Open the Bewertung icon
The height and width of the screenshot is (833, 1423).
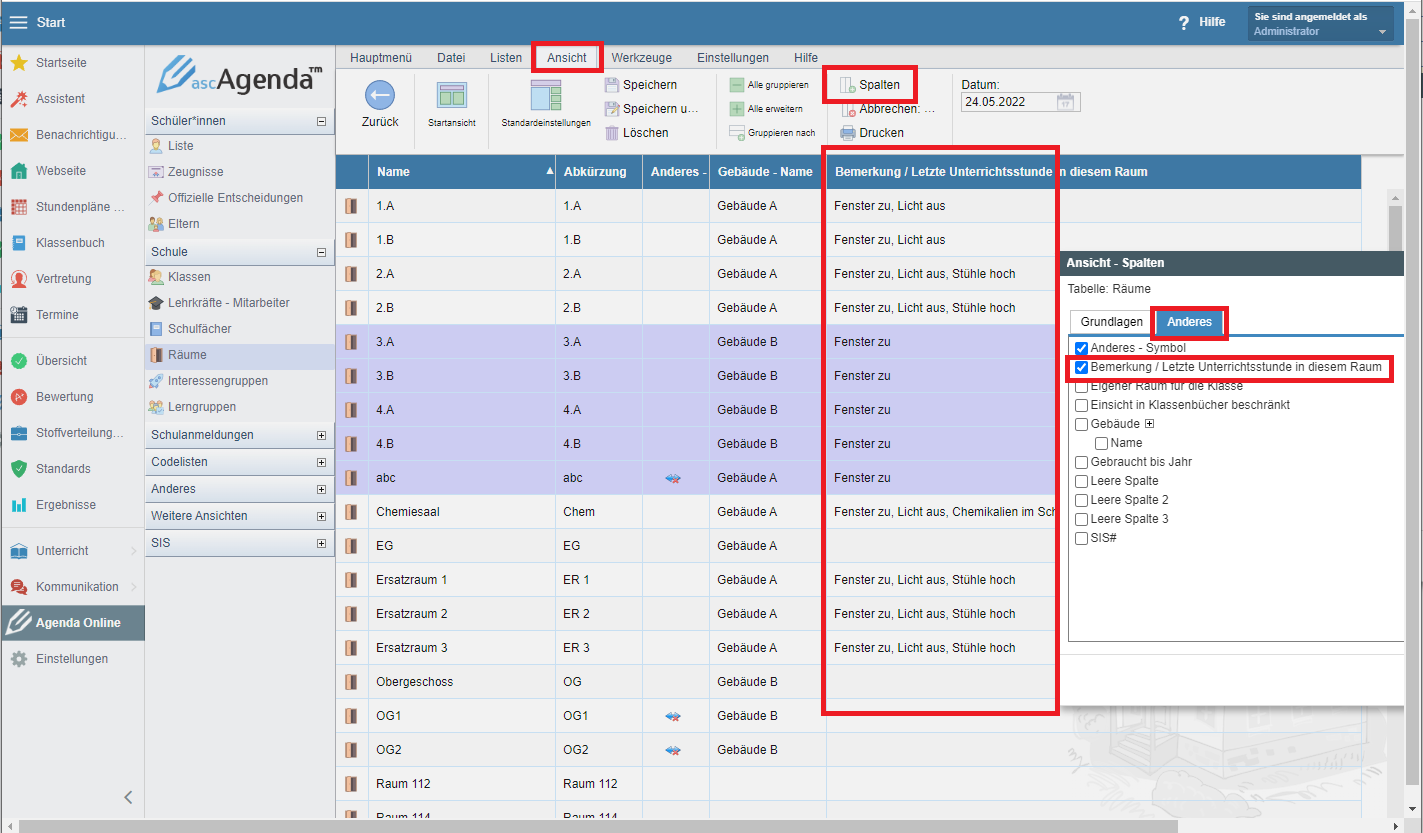18,397
